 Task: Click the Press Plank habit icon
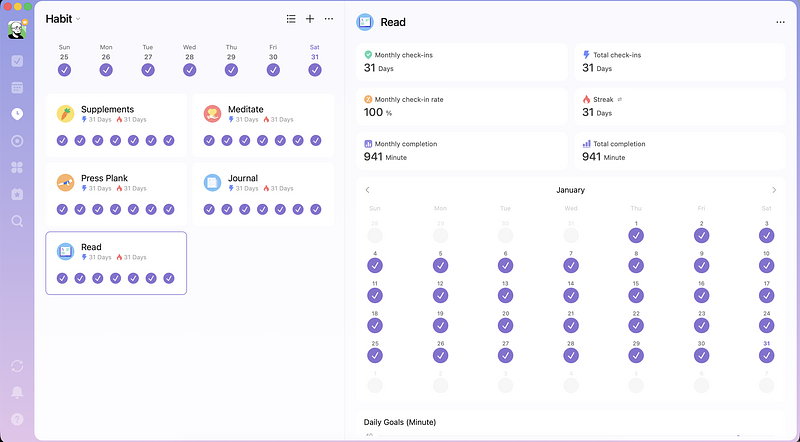[x=65, y=183]
